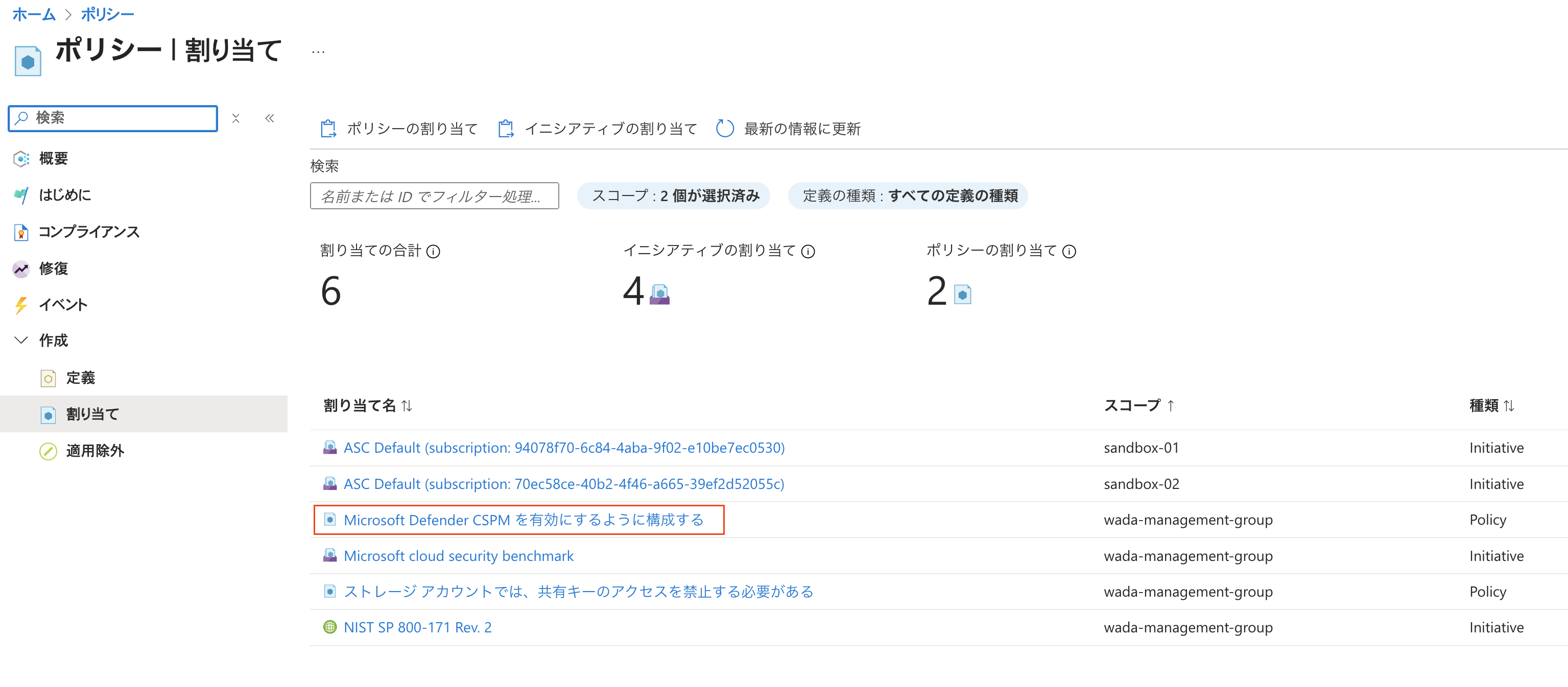Screen dimensions: 1568x687
Task: Clear the sidebar search with the X icon
Action: coord(236,118)
